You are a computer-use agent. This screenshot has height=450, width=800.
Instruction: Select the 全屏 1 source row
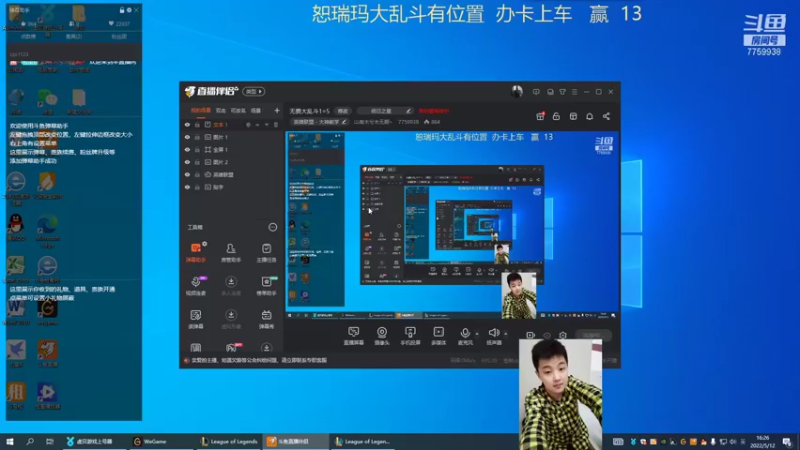[x=233, y=149]
